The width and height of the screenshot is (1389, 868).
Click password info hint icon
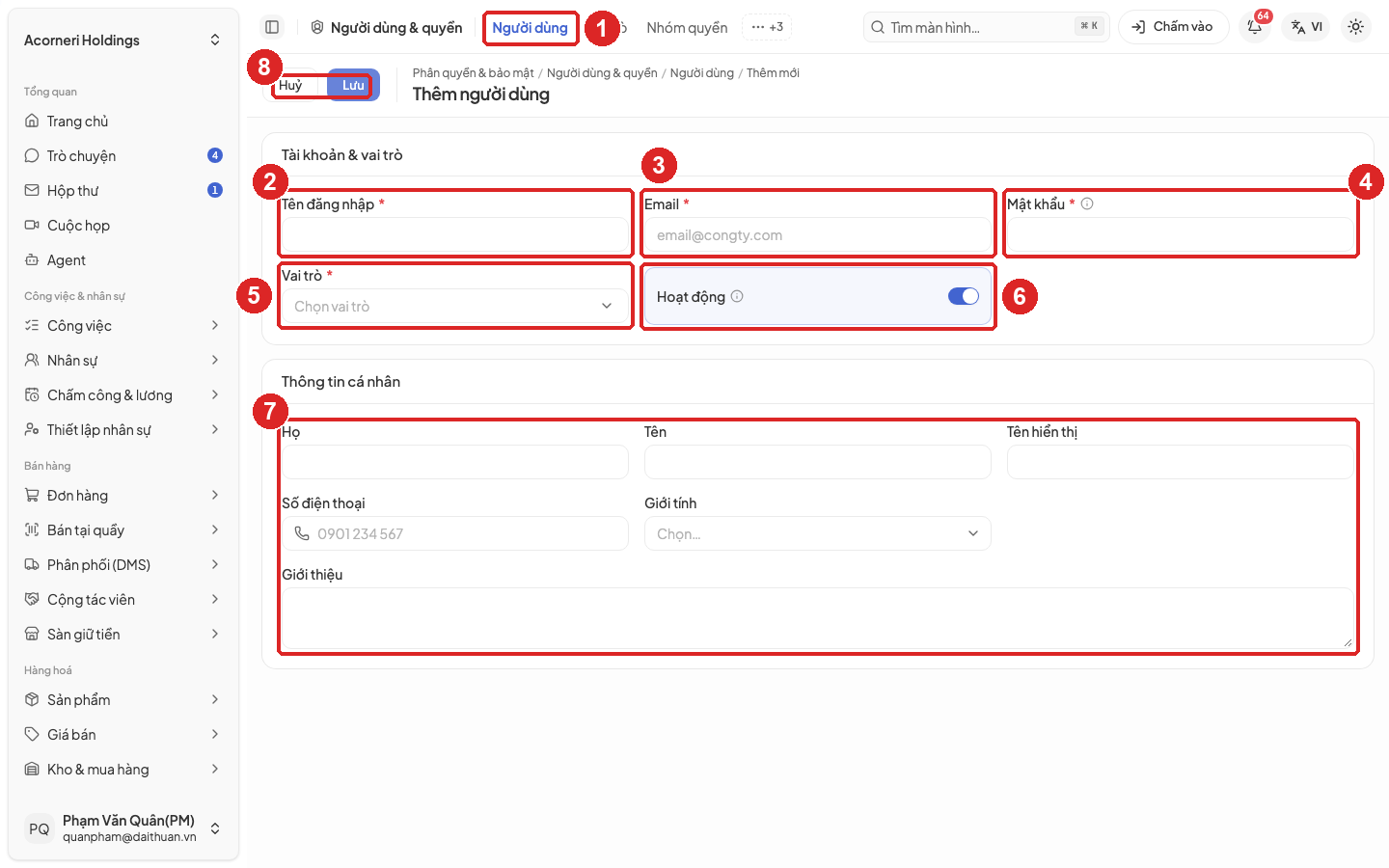pos(1087,203)
